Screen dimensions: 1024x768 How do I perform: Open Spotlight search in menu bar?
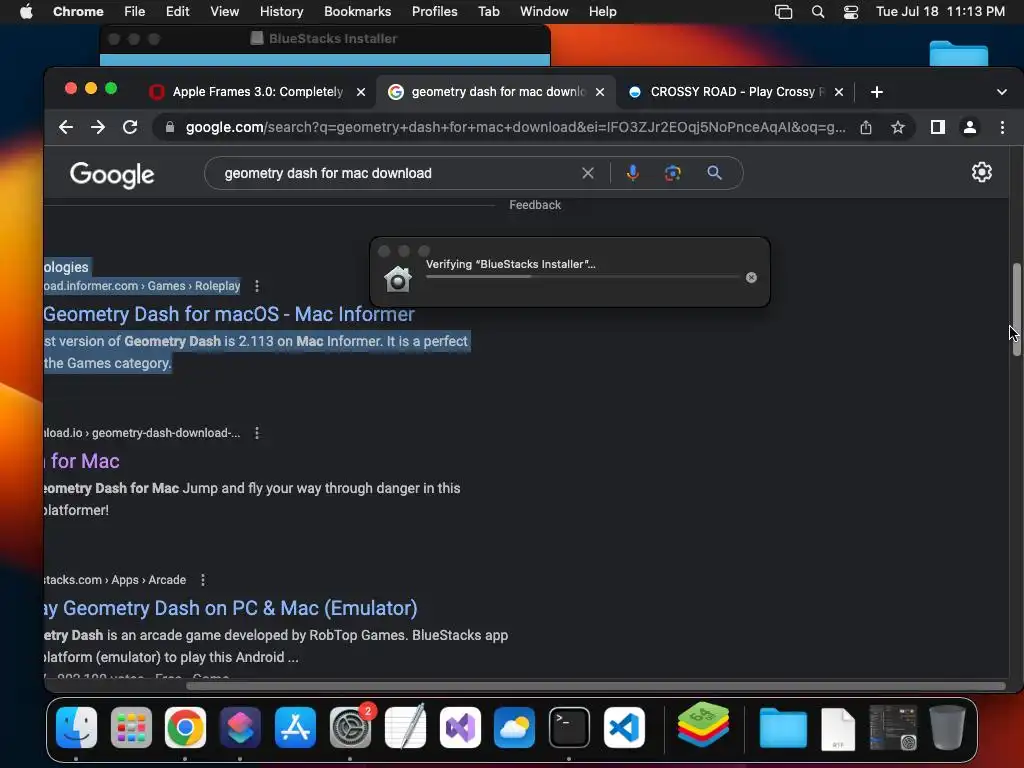pyautogui.click(x=818, y=12)
